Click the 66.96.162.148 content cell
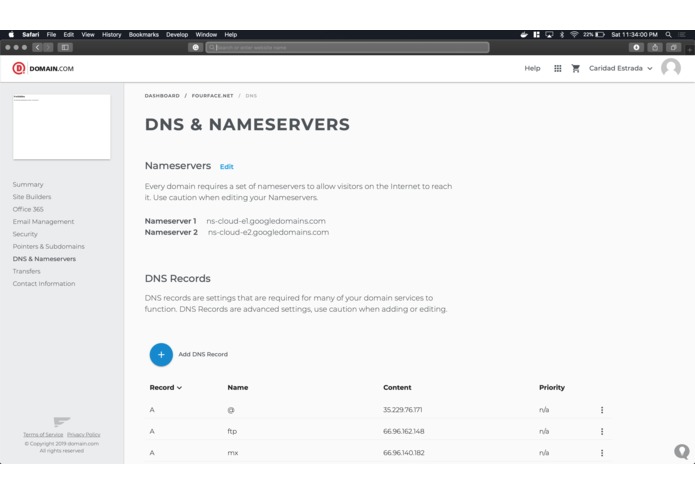This screenshot has height=494, width=695. click(x=404, y=431)
